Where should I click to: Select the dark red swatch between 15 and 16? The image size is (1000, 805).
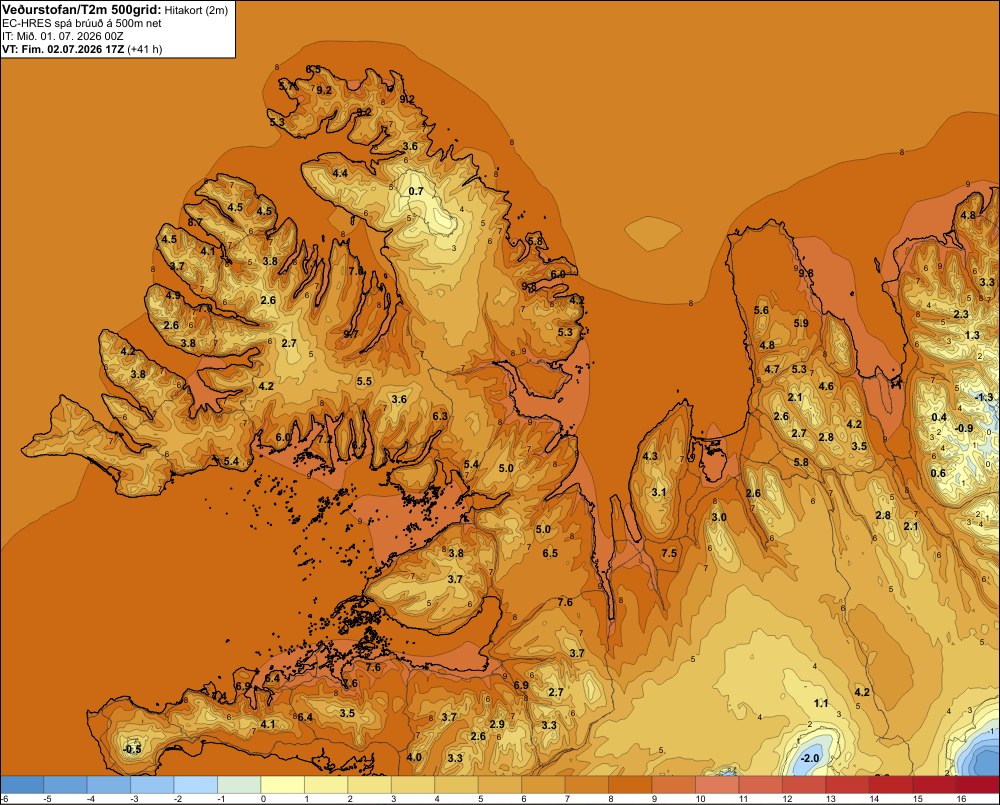[934, 785]
